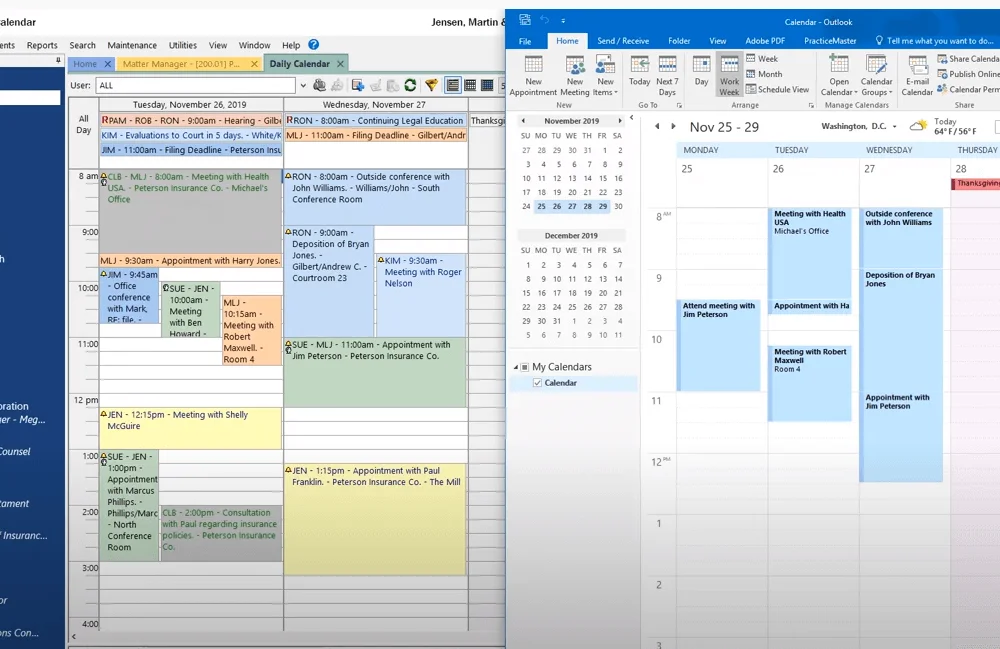The image size is (1000, 649).
Task: Open the Send / Receive ribbon tab in Outlook
Action: point(622,41)
